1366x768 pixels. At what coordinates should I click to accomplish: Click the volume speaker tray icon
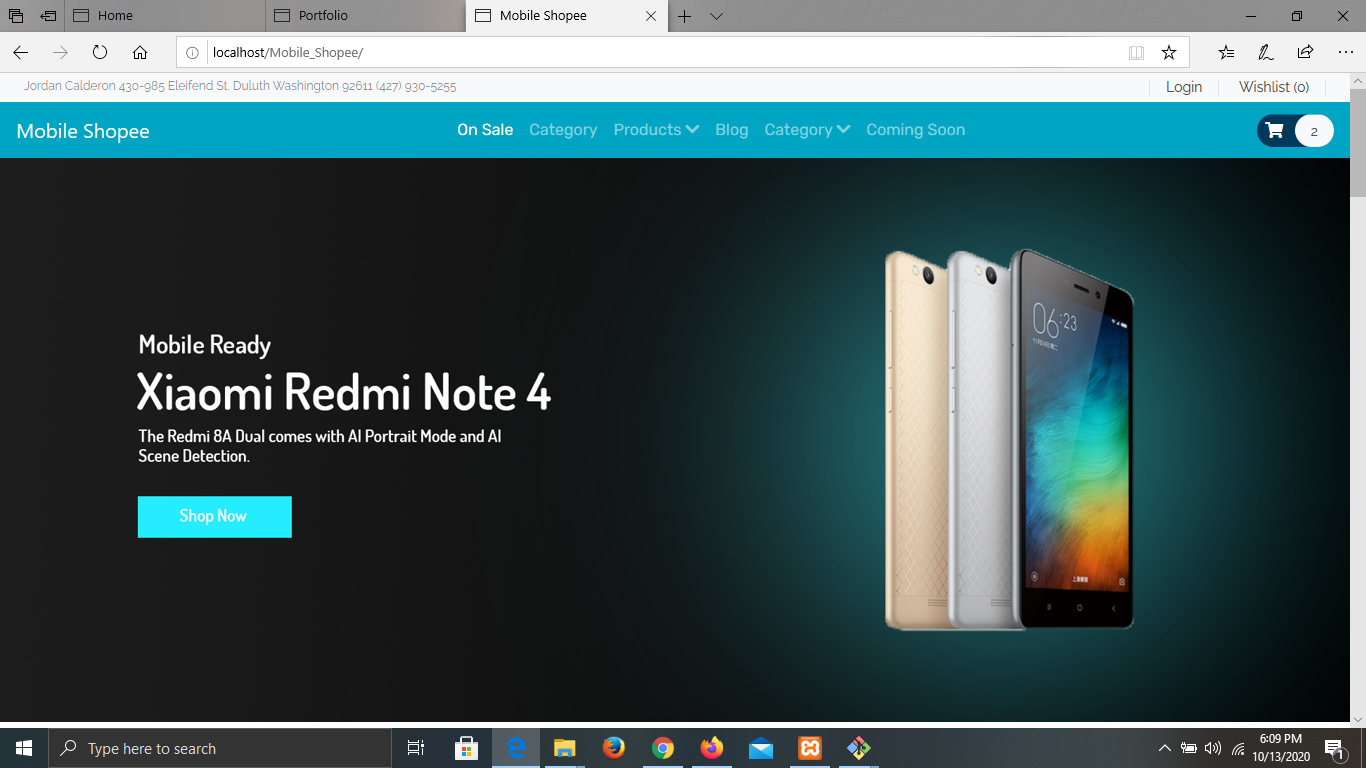point(1213,748)
